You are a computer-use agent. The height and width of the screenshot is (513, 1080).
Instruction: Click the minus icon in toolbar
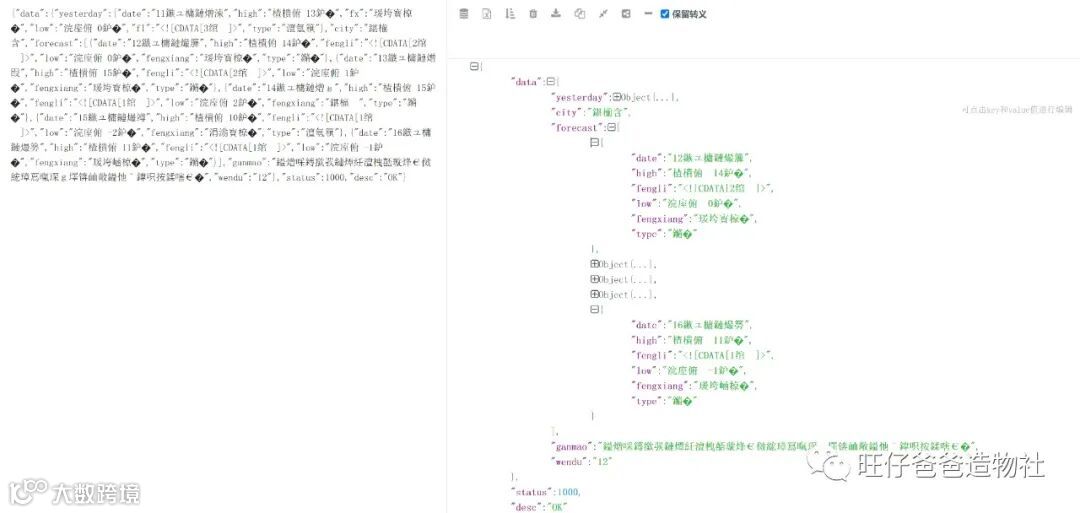coord(647,14)
